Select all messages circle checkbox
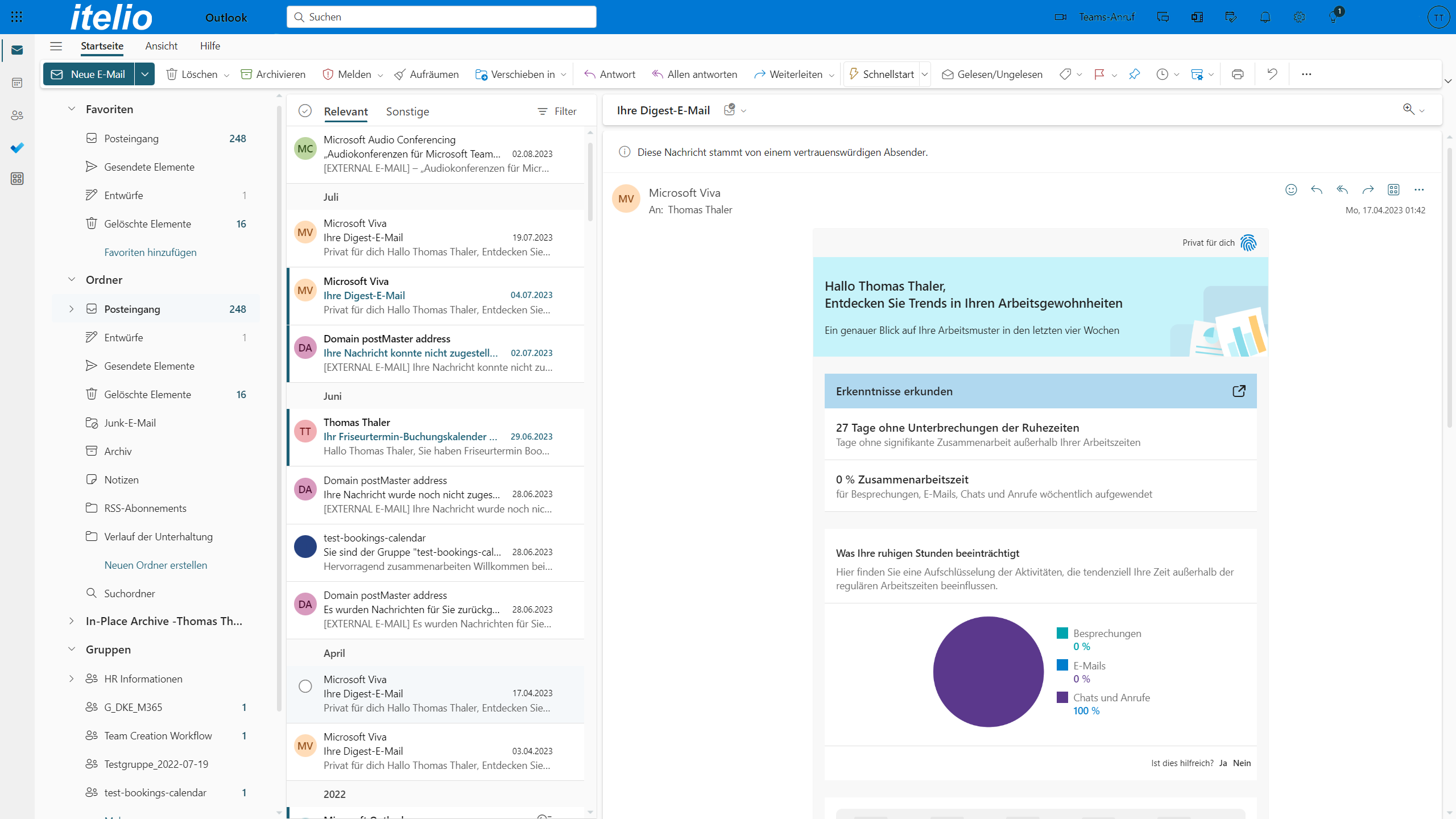This screenshot has width=1456, height=819. coord(305,111)
